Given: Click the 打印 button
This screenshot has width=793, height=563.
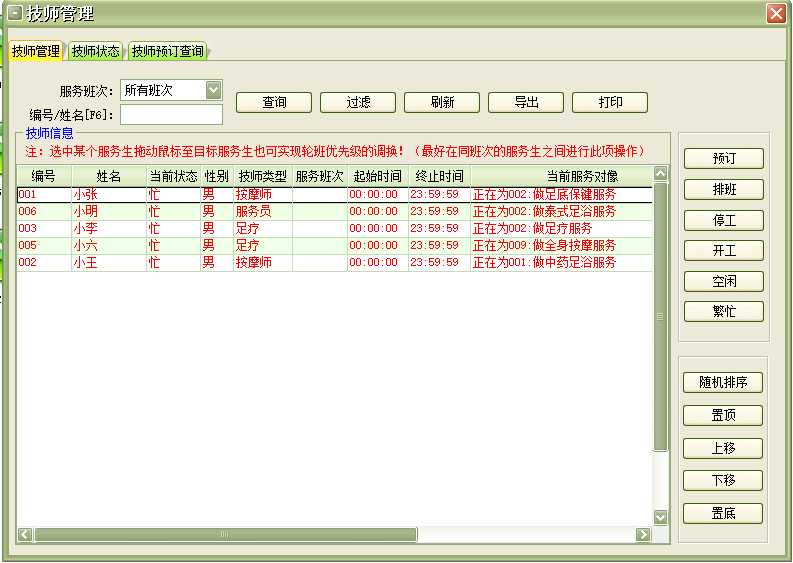Looking at the screenshot, I should click(x=610, y=102).
